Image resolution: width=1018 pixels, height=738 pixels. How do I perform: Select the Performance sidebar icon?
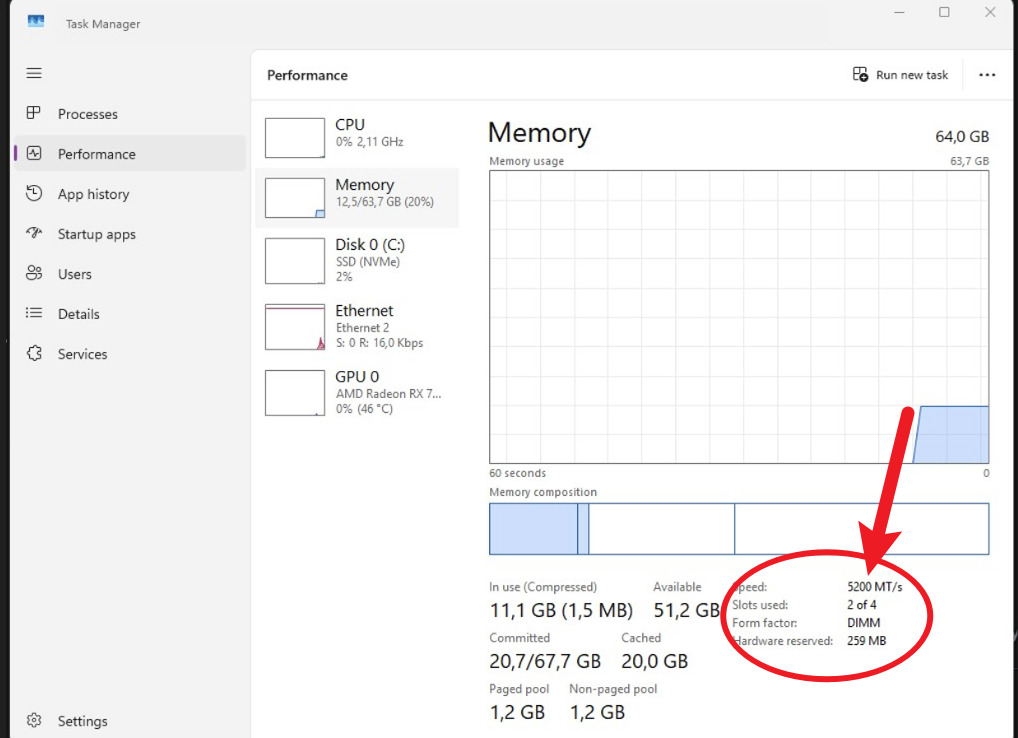point(34,154)
